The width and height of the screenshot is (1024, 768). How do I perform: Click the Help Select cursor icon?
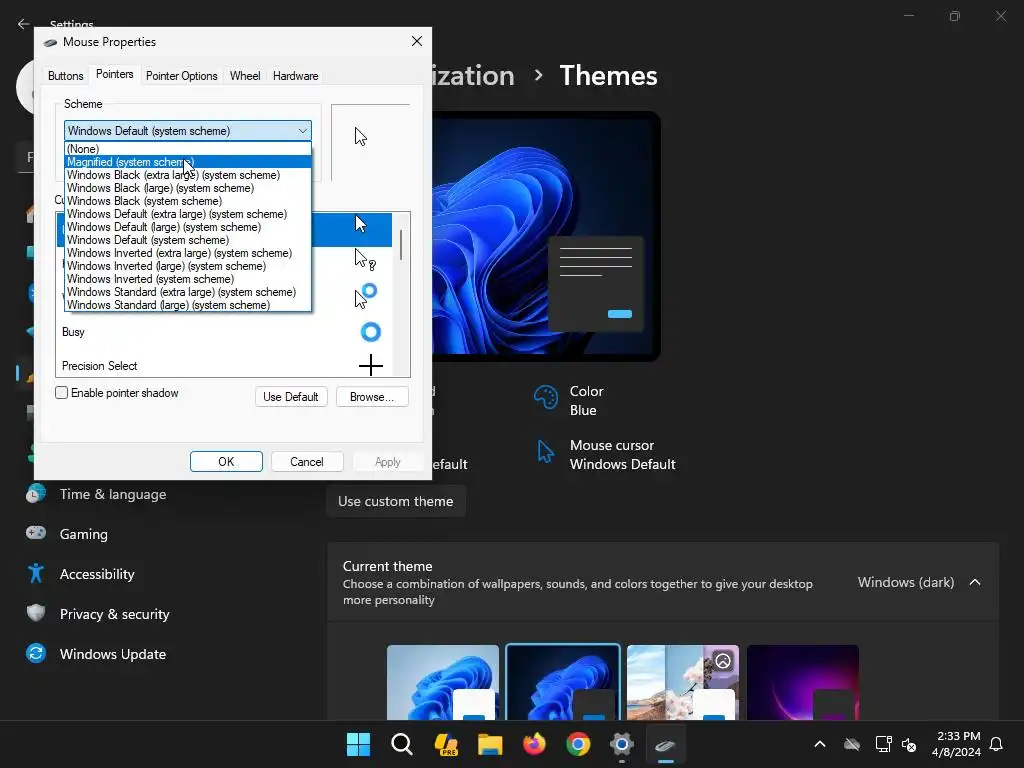click(364, 259)
